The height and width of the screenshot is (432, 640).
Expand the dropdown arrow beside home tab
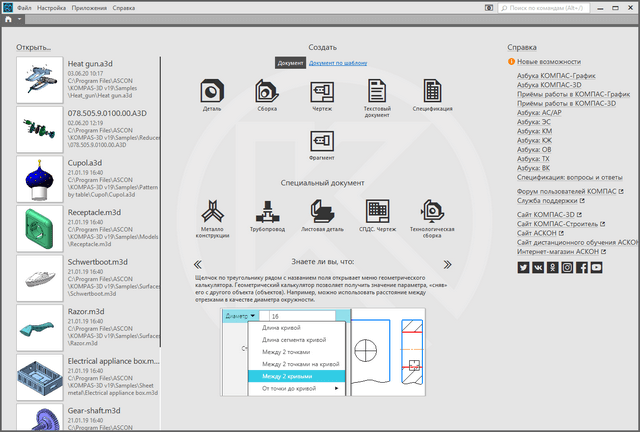coord(21,19)
